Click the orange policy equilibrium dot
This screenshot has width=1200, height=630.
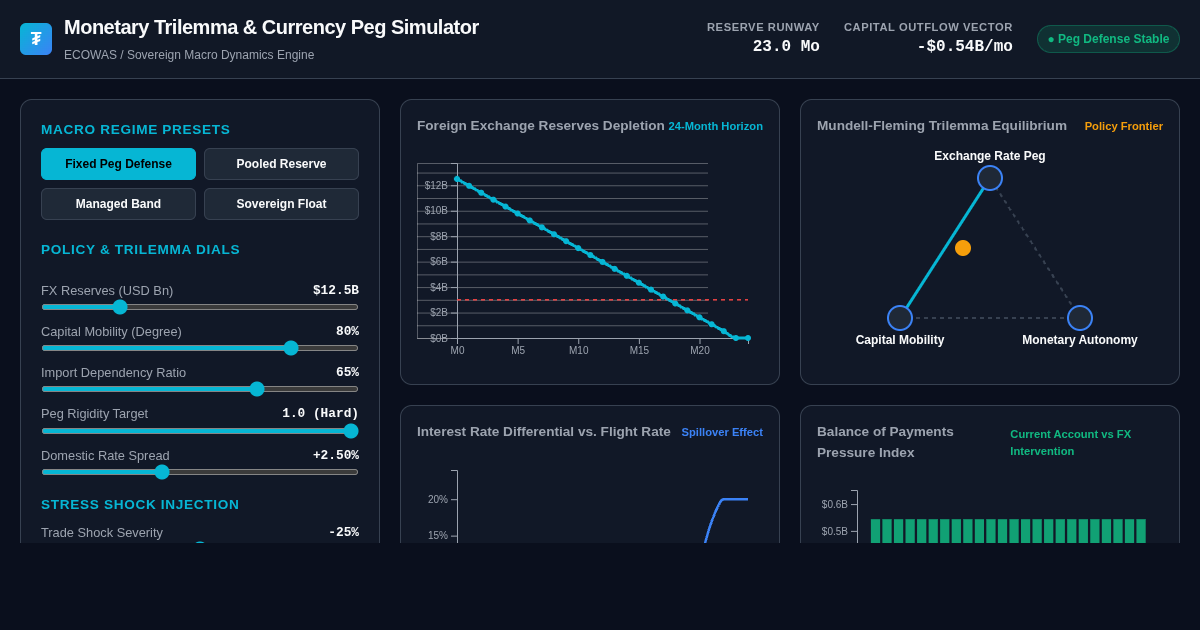[x=963, y=248]
